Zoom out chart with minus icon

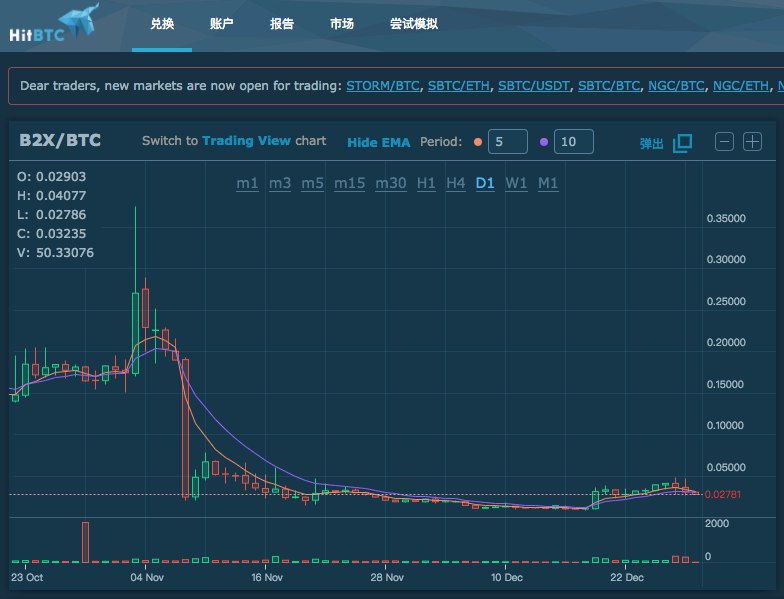[724, 142]
